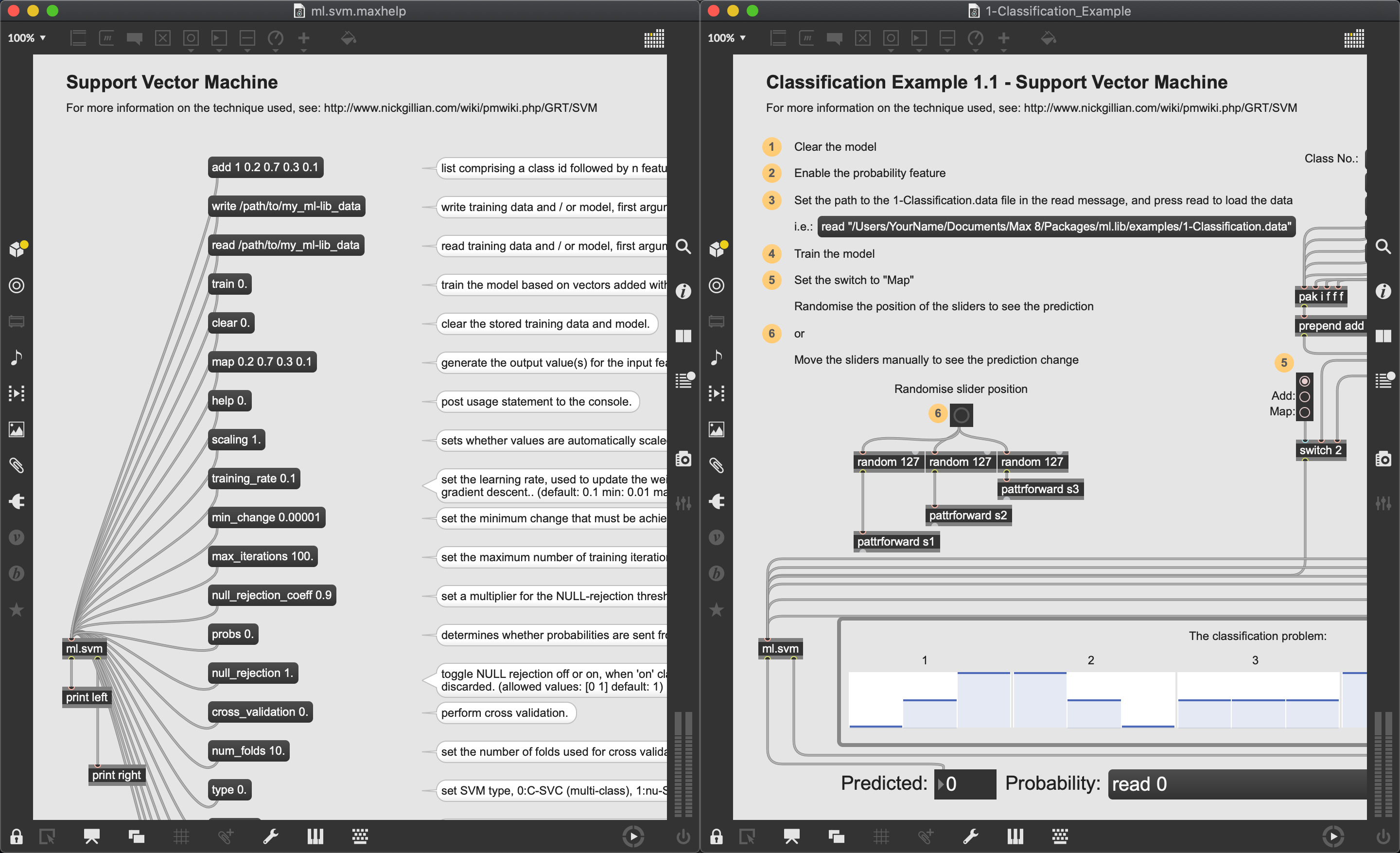Select the top radio button above Add
Screen dimensions: 1400x853
pyautogui.click(x=1305, y=381)
